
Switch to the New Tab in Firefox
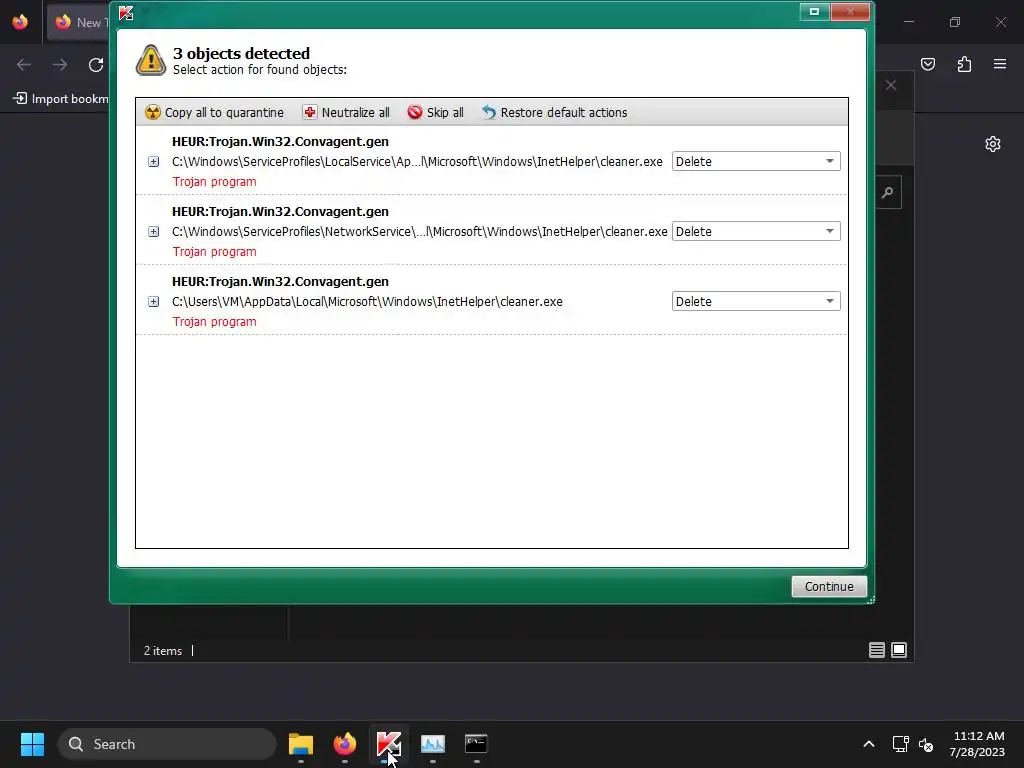(x=78, y=22)
